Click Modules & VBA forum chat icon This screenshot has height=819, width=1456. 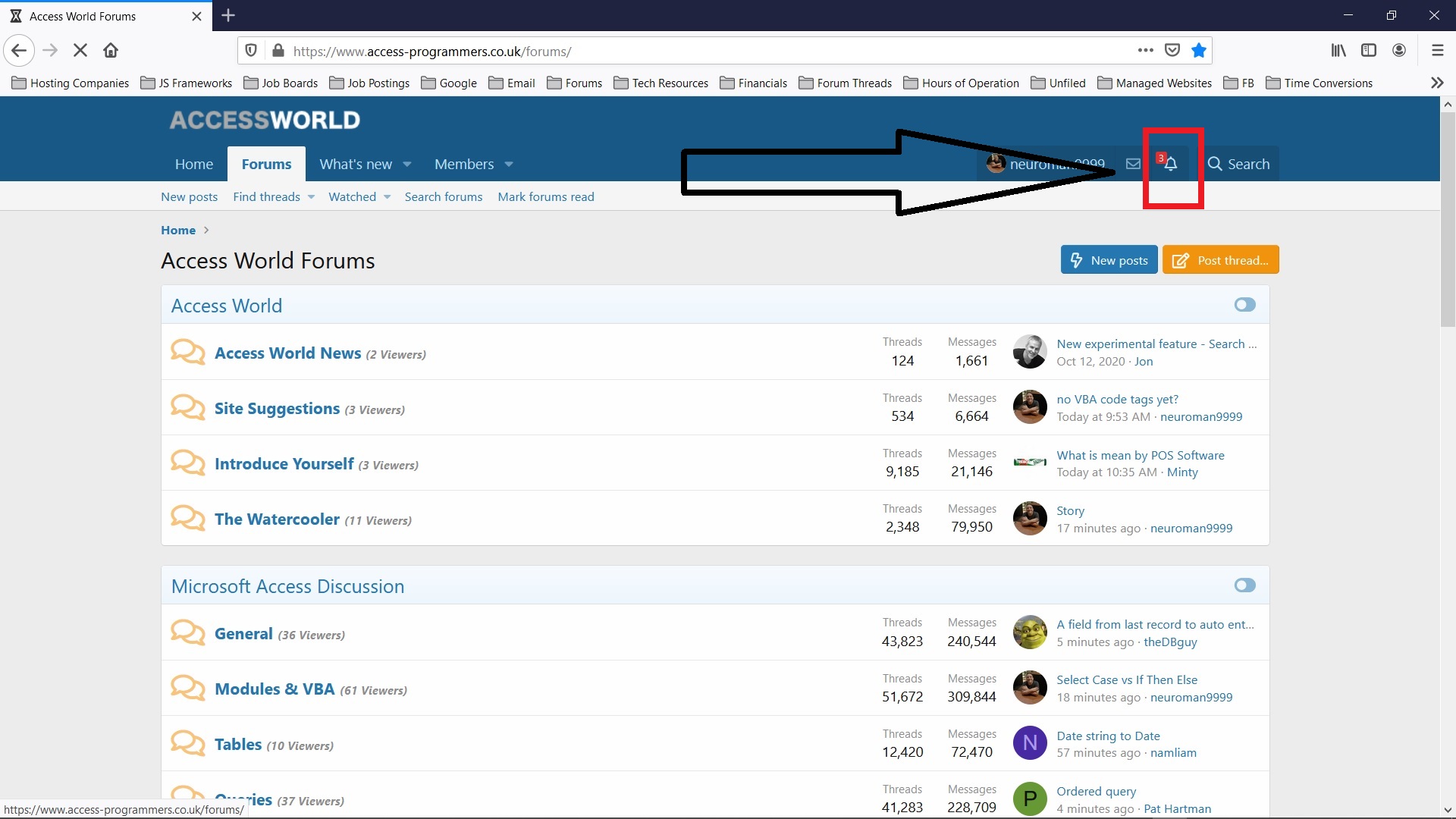coord(187,688)
